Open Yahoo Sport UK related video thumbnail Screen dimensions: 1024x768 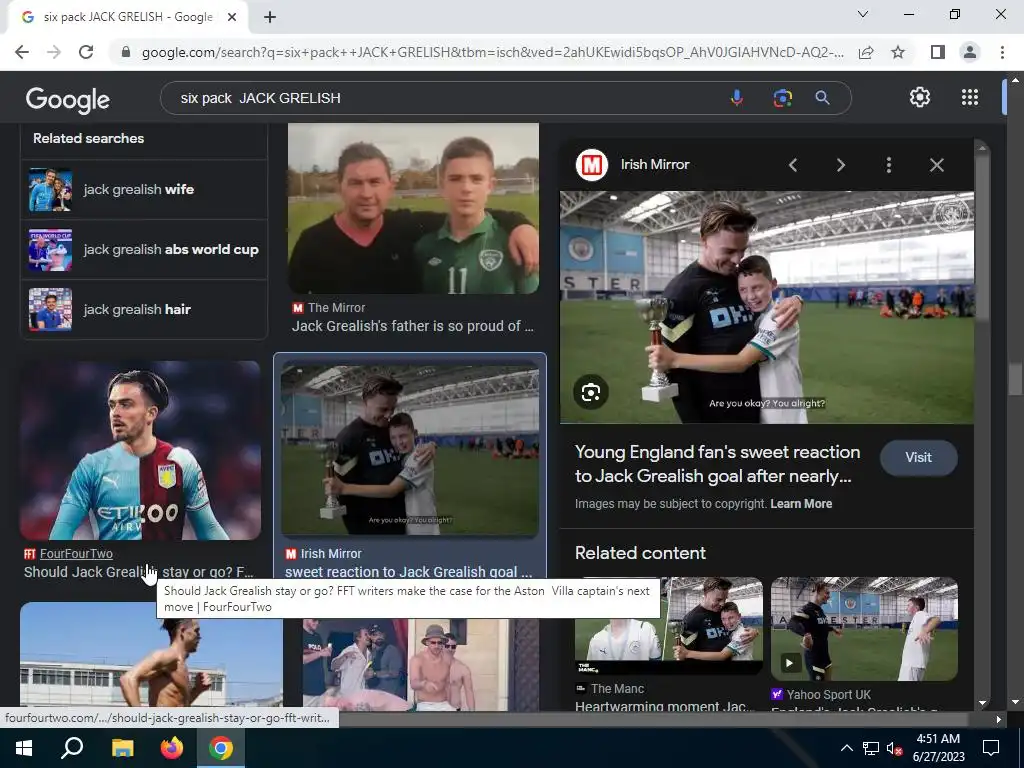click(x=864, y=629)
